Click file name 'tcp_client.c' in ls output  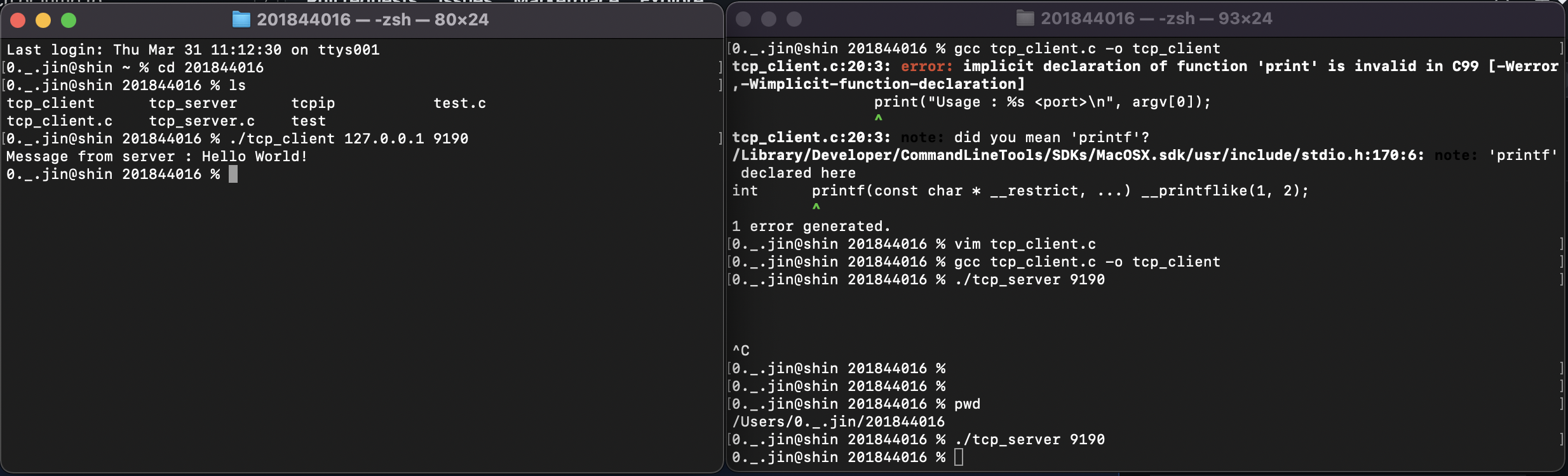(x=60, y=121)
